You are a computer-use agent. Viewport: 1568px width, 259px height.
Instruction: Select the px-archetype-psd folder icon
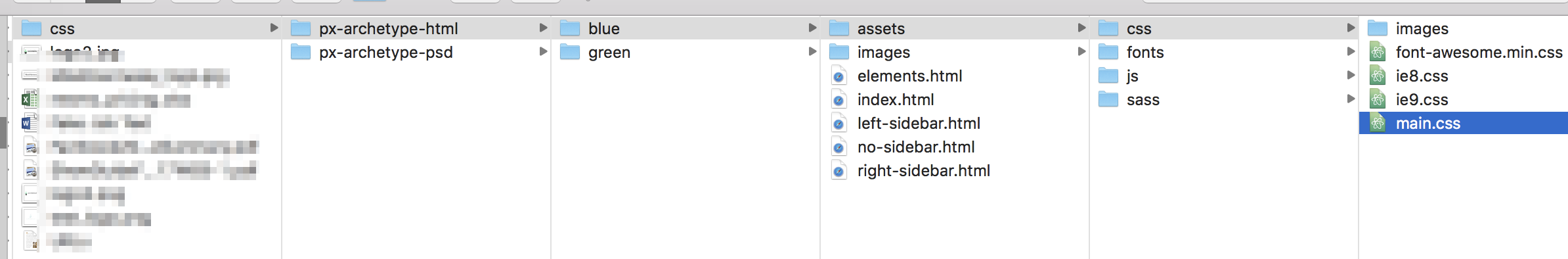(x=301, y=52)
